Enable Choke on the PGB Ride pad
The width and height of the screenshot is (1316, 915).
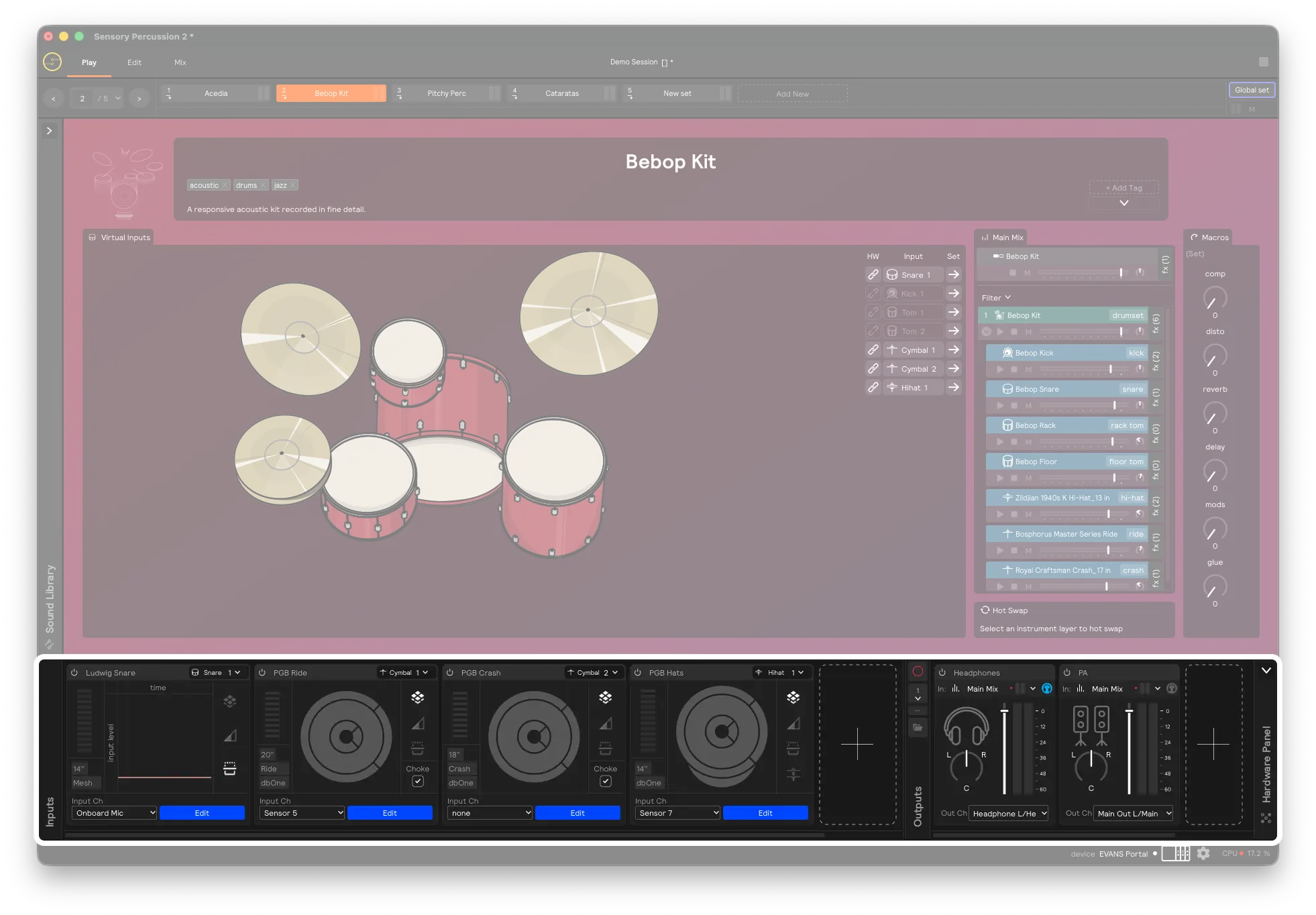(417, 781)
